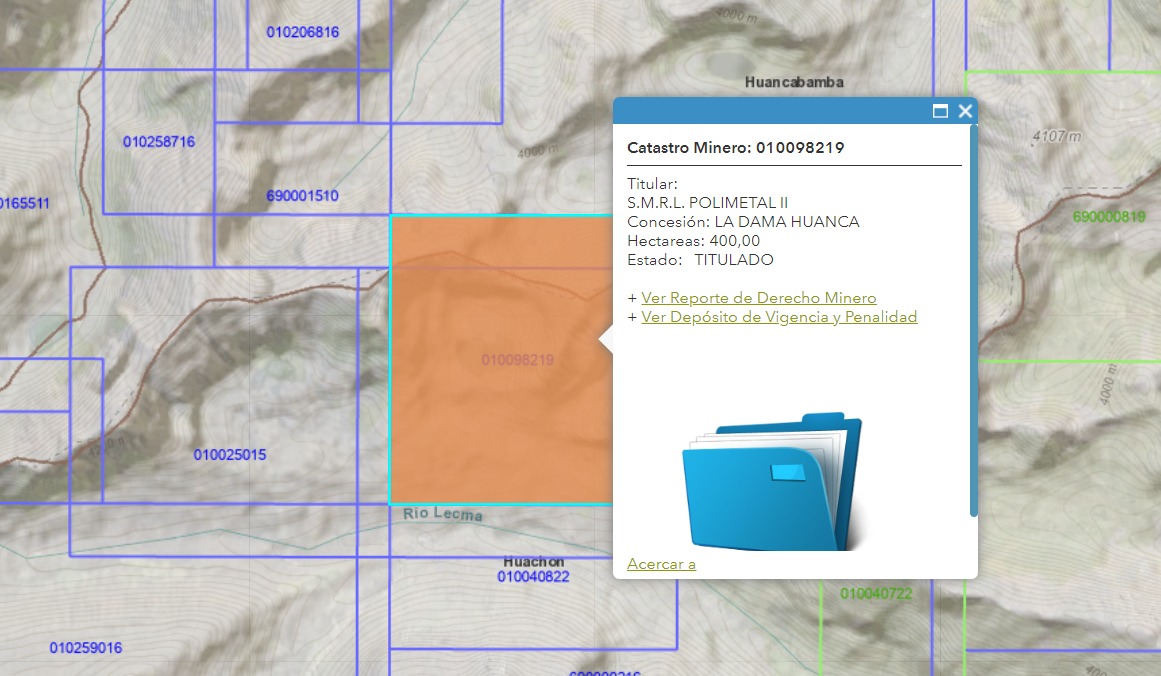The width and height of the screenshot is (1161, 676).
Task: Click the blue folder icon in popup
Action: [x=771, y=480]
